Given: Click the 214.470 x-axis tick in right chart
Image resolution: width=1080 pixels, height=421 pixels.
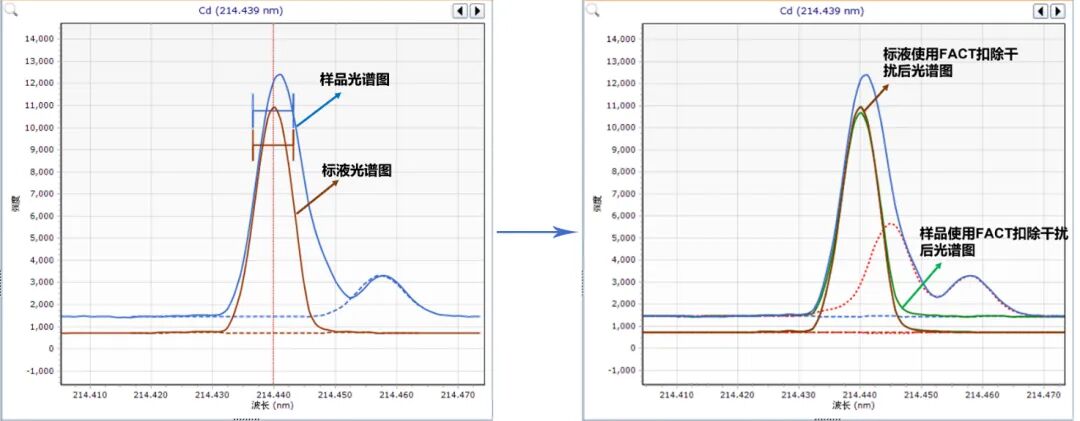Looking at the screenshot, I should pyautogui.click(x=1043, y=395).
